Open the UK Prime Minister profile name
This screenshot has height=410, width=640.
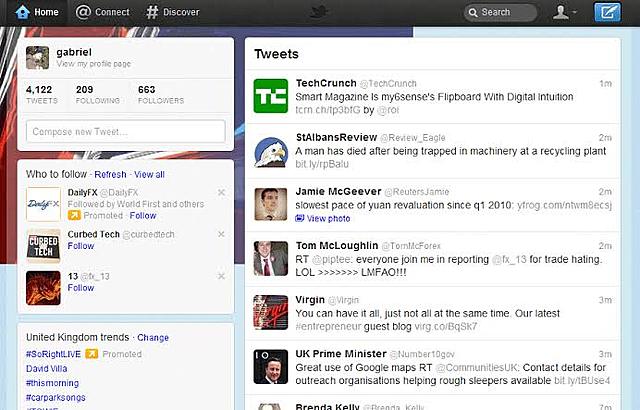(341, 354)
